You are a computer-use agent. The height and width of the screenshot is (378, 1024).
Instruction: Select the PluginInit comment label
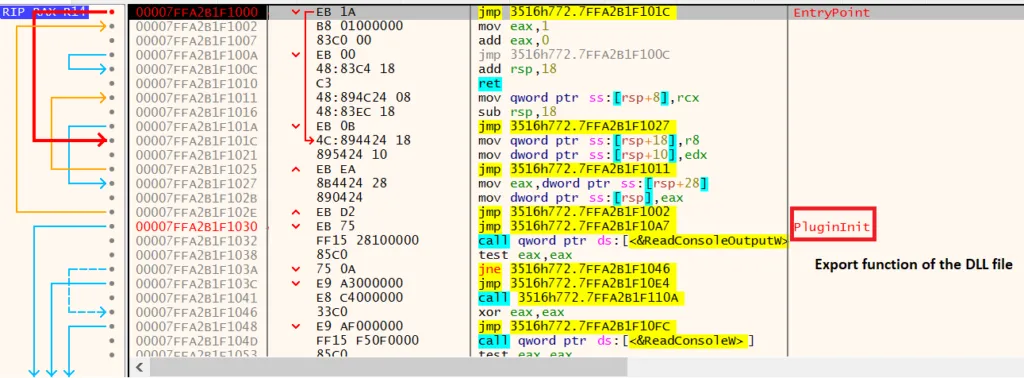(832, 227)
